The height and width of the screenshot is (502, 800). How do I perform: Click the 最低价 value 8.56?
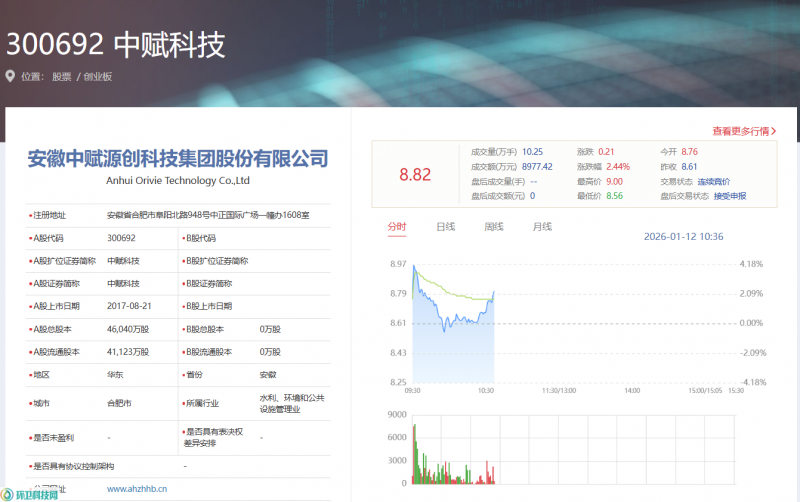[x=614, y=195]
